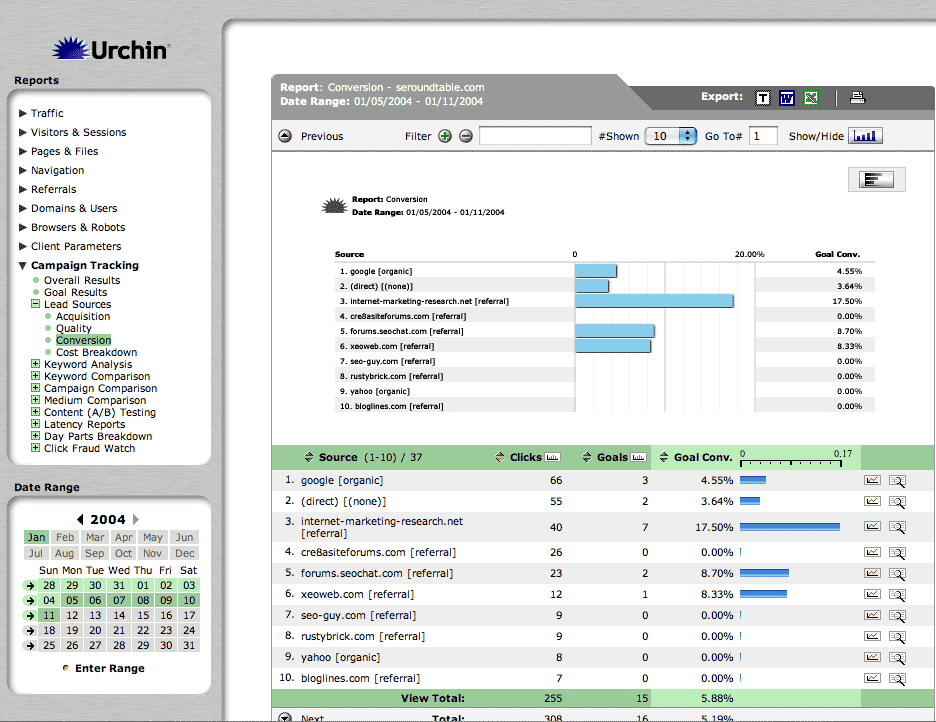
Task: Open the Quality report
Action: [x=74, y=328]
